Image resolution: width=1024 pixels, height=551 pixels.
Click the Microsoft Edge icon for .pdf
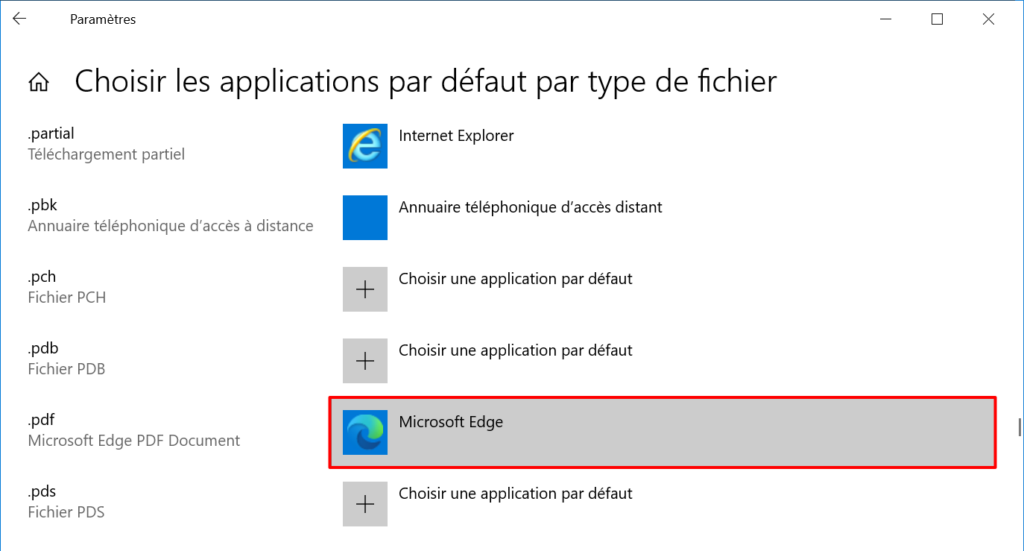[x=365, y=432]
